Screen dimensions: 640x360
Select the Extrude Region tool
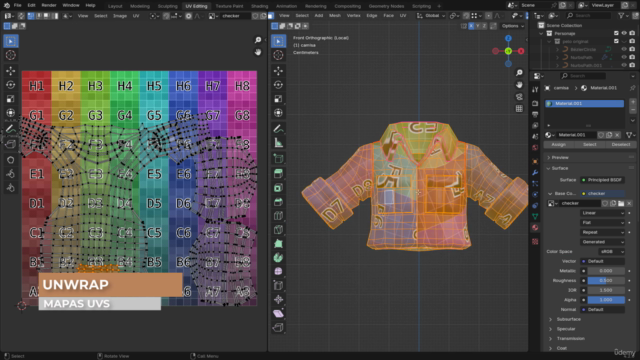(x=278, y=174)
